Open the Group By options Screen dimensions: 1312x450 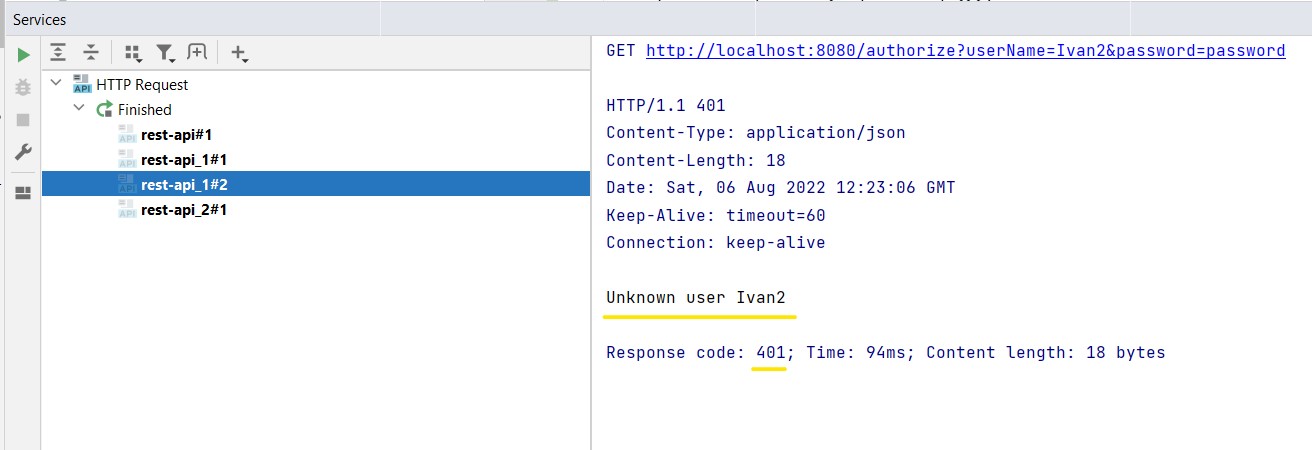132,53
